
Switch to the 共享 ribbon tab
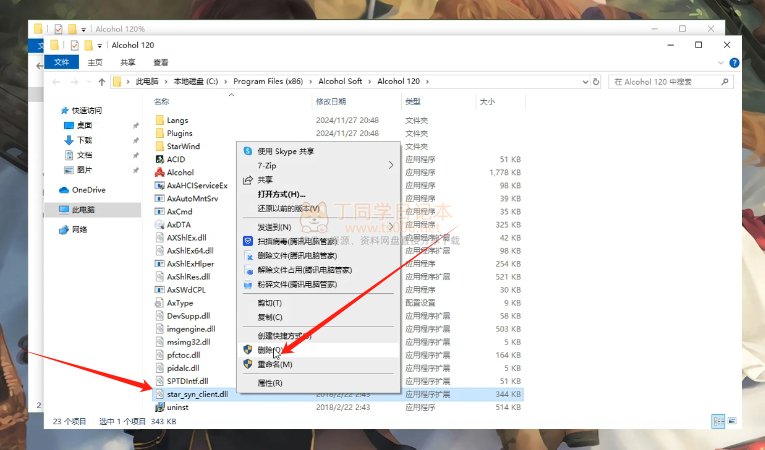click(128, 62)
